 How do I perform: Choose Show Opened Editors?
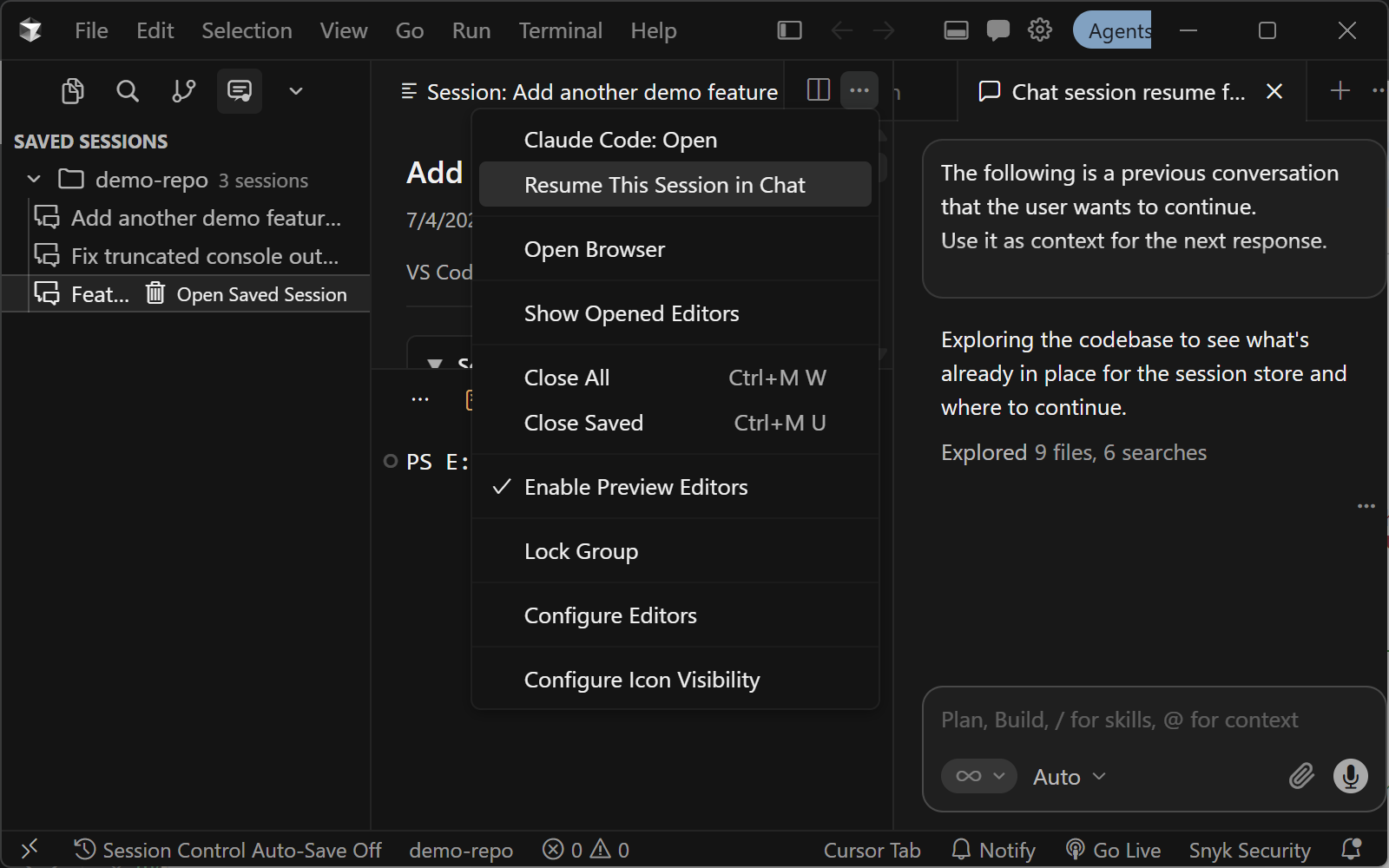(675, 313)
